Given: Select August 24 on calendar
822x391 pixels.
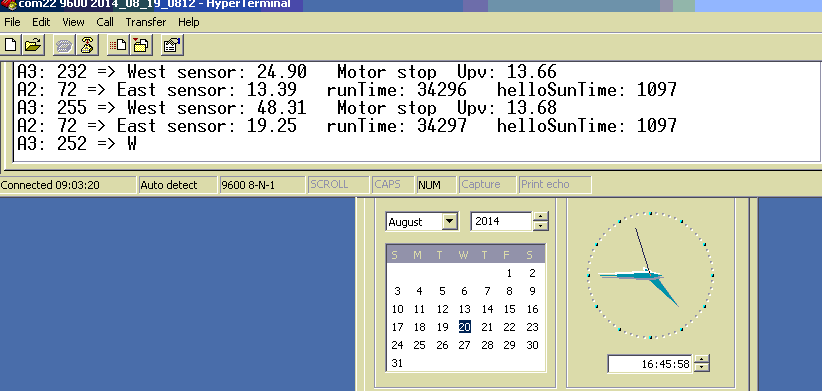Looking at the screenshot, I should (x=397, y=345).
